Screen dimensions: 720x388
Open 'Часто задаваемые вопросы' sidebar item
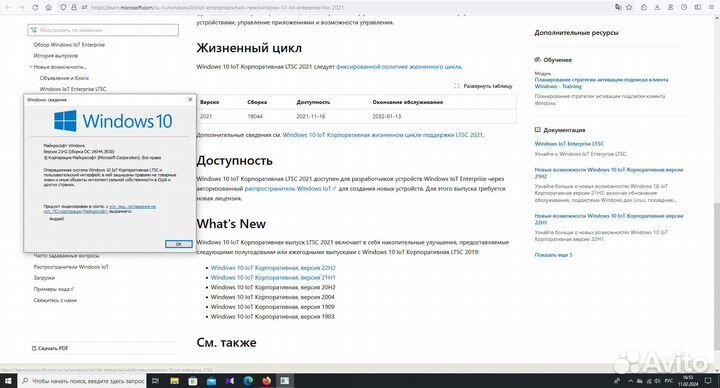(66, 256)
